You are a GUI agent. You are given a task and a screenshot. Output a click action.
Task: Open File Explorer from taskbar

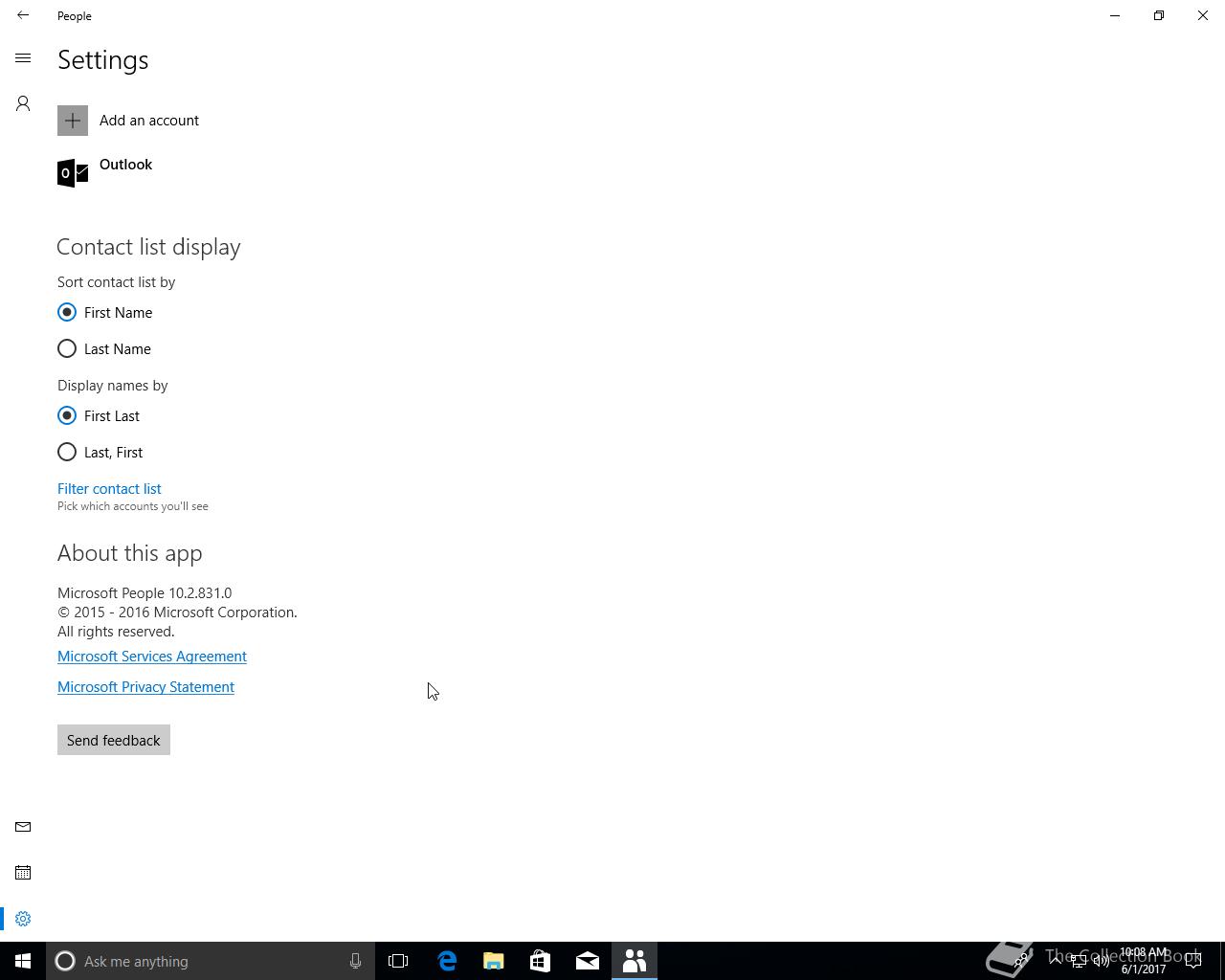[493, 961]
